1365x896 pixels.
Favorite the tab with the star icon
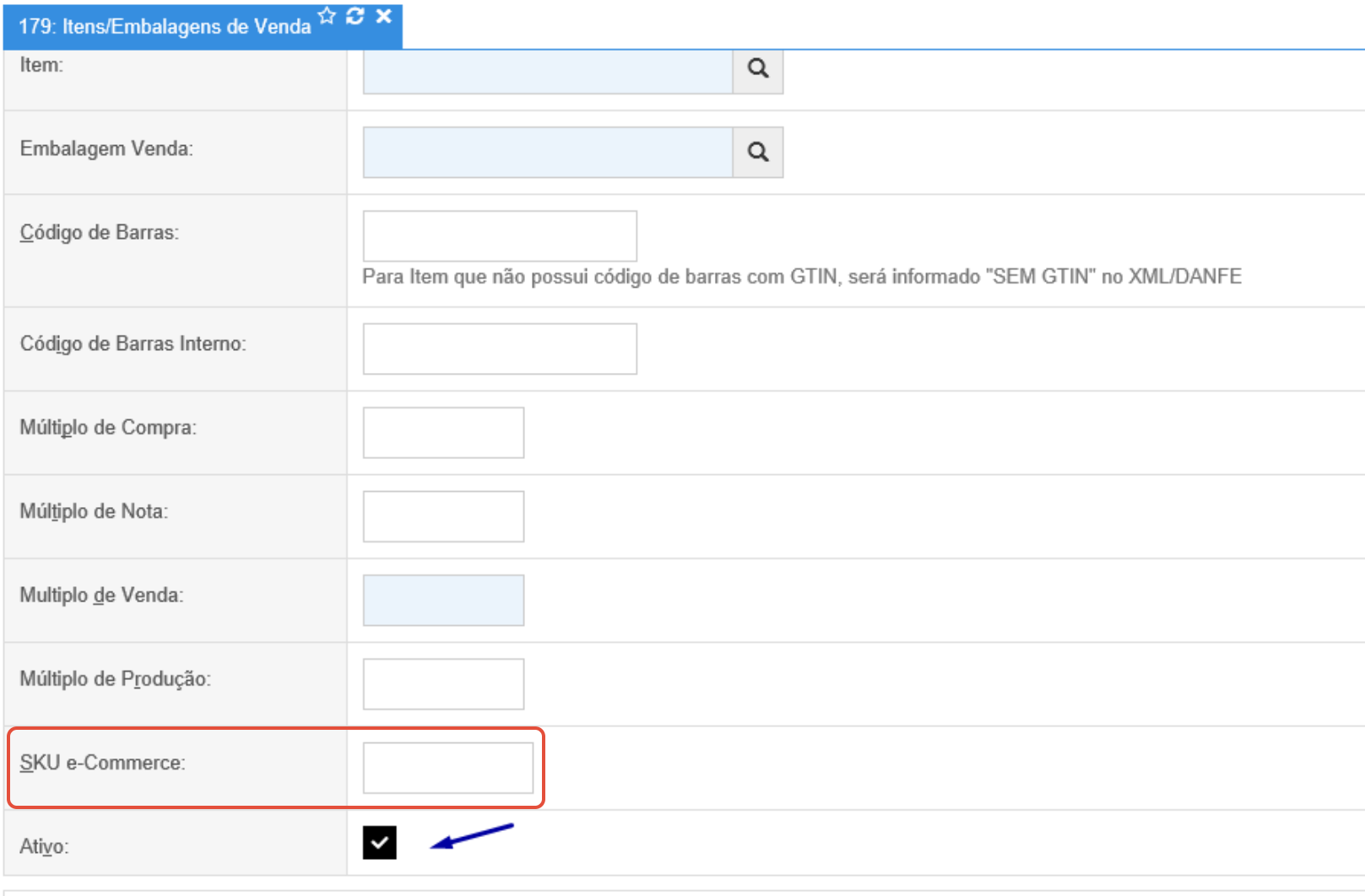328,16
